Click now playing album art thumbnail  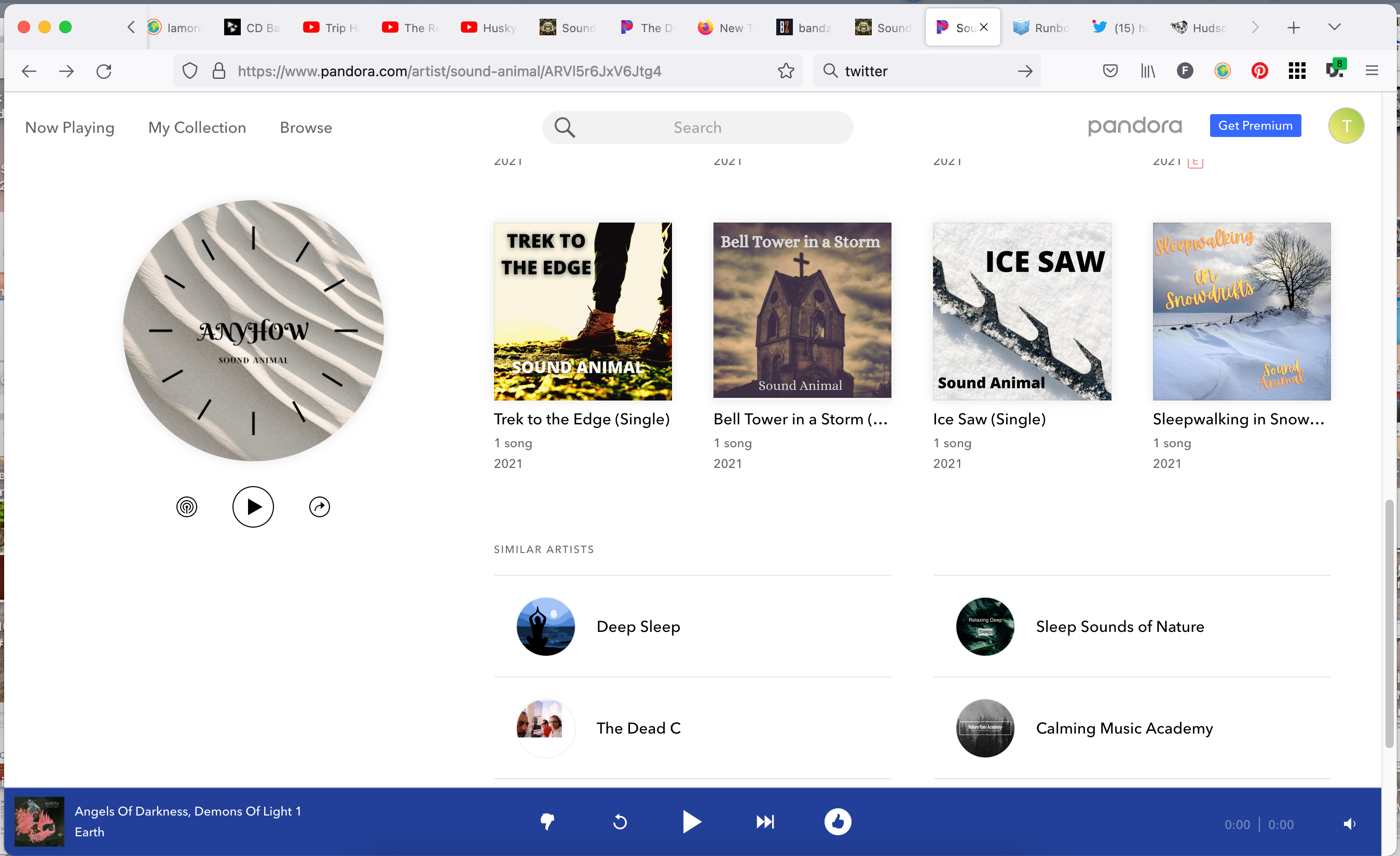(39, 821)
